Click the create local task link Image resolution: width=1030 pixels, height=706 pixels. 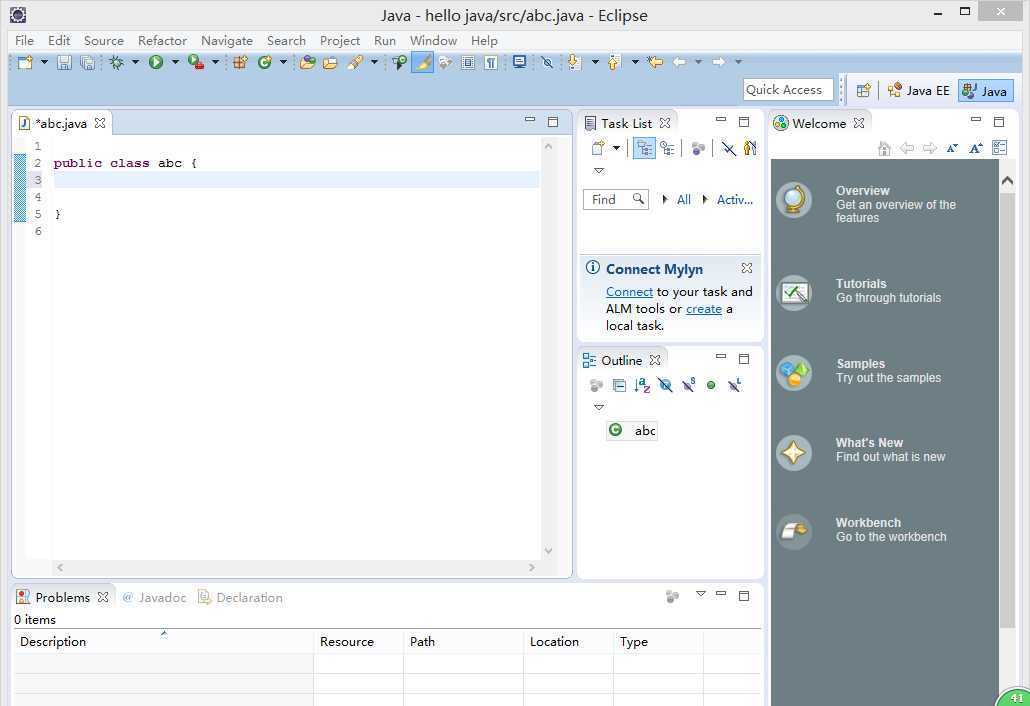704,309
